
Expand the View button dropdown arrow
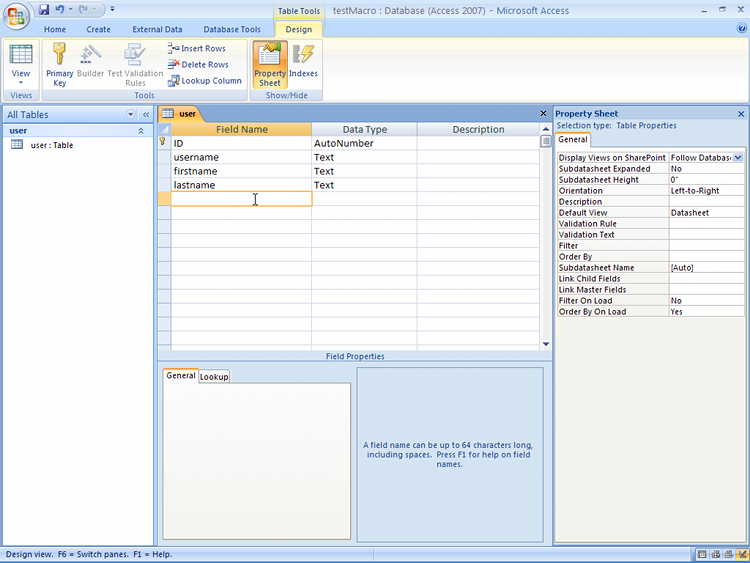tap(21, 82)
